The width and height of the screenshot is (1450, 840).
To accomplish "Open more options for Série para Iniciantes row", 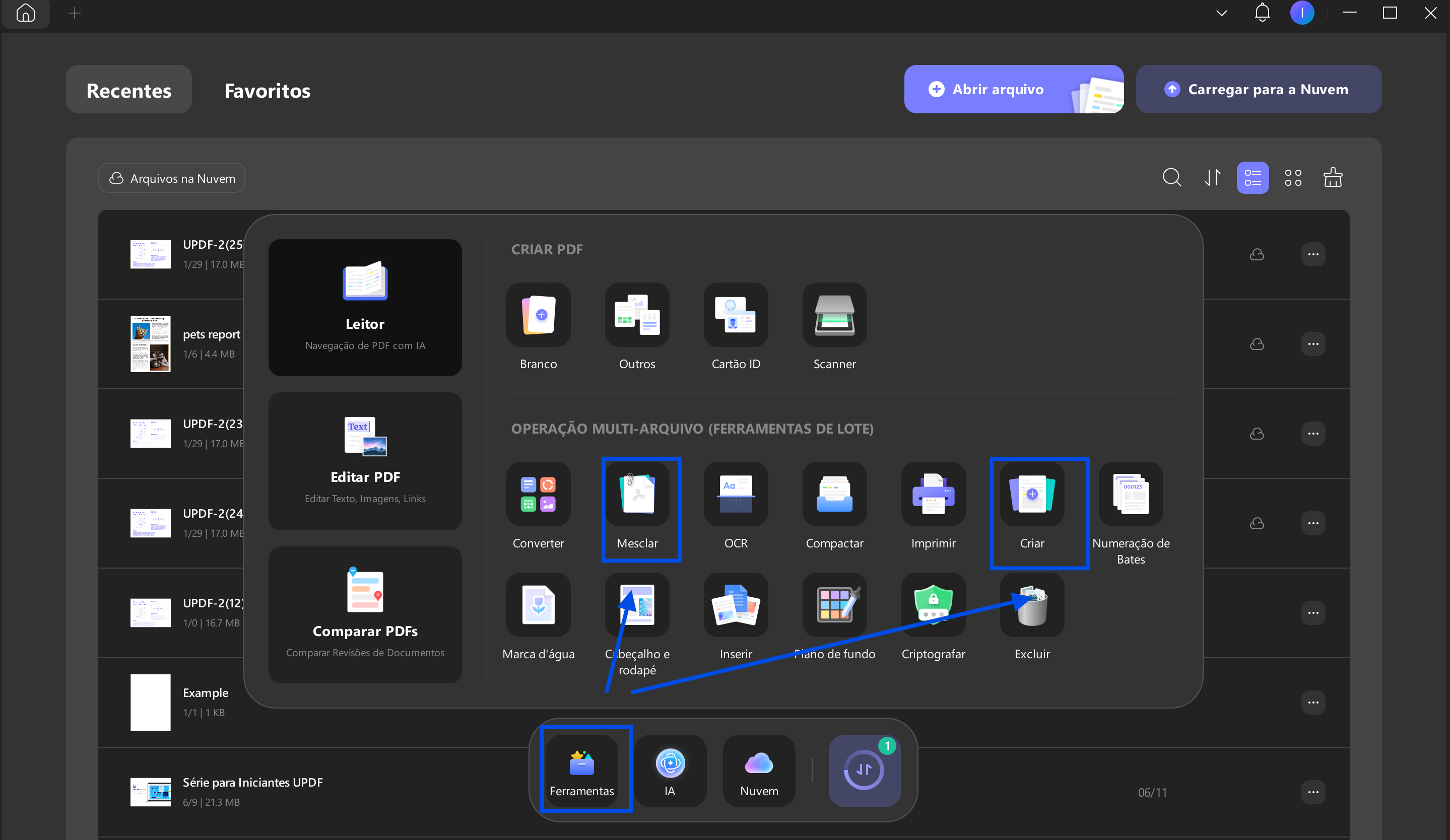I will (1313, 792).
